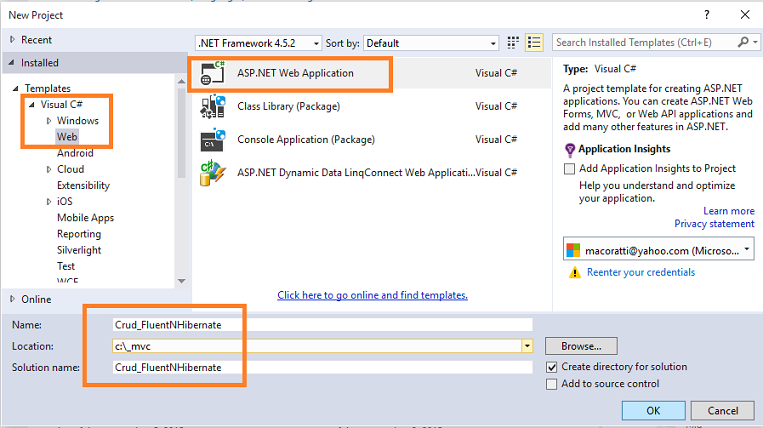
Task: Select Class Library (Package) template name
Action: (x=289, y=107)
